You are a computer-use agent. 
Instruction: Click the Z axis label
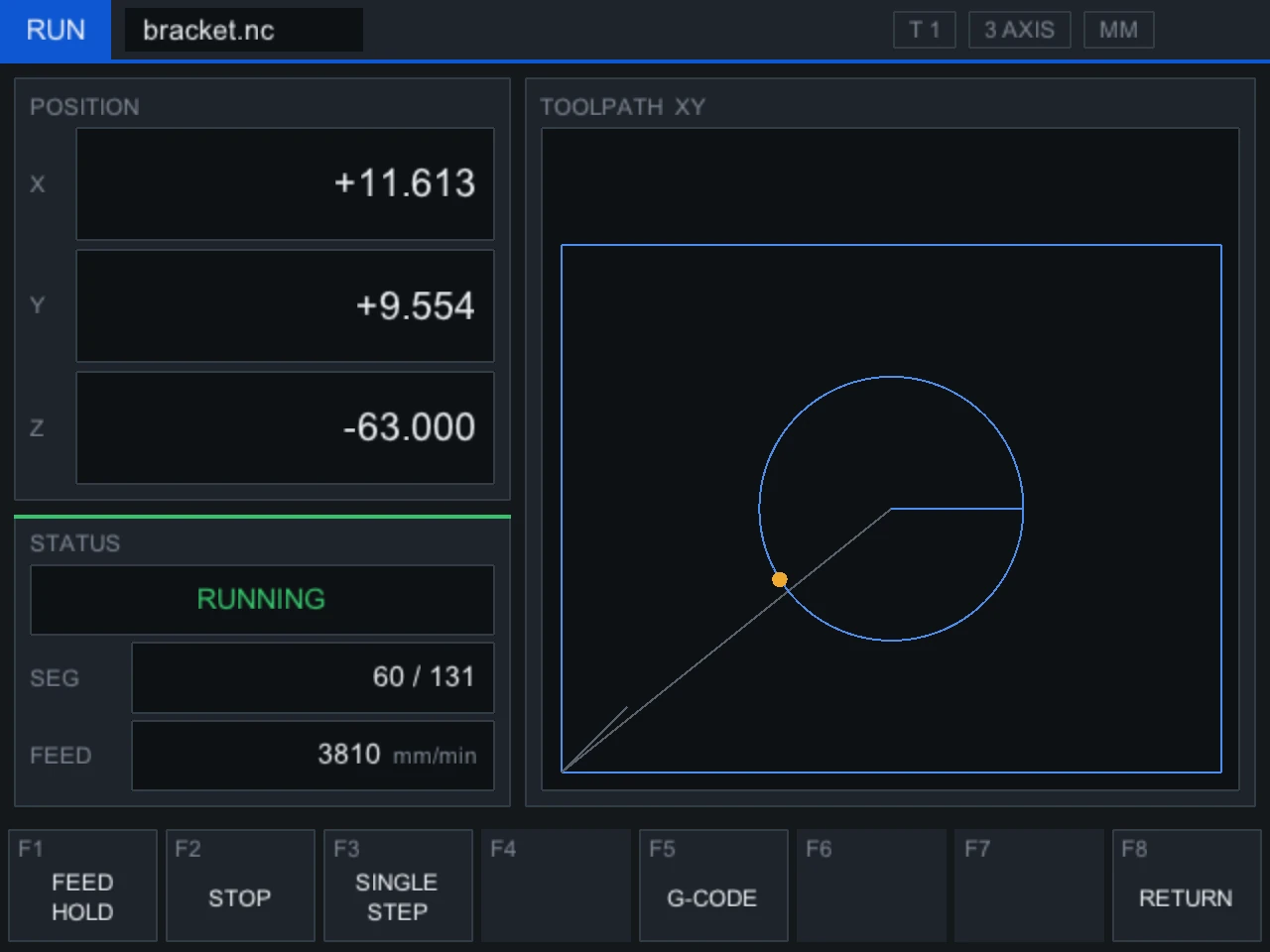37,428
